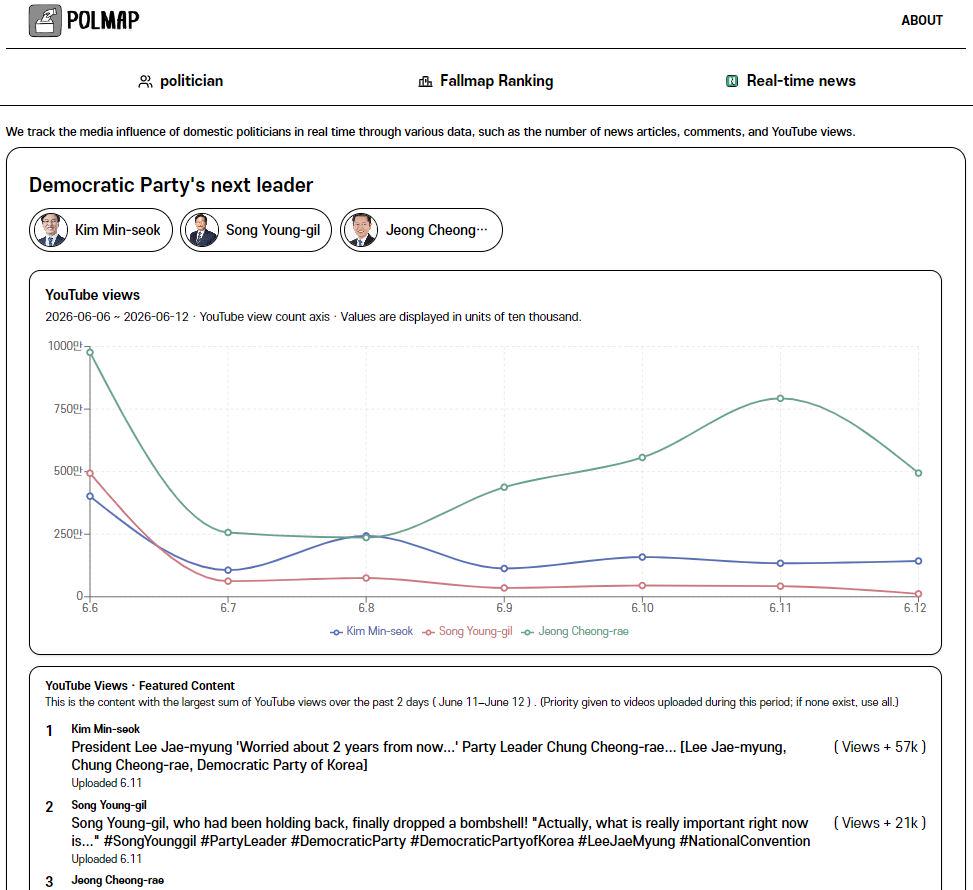Click Kim Min-seok data point at 6.11
Image resolution: width=973 pixels, height=890 pixels.
781,564
